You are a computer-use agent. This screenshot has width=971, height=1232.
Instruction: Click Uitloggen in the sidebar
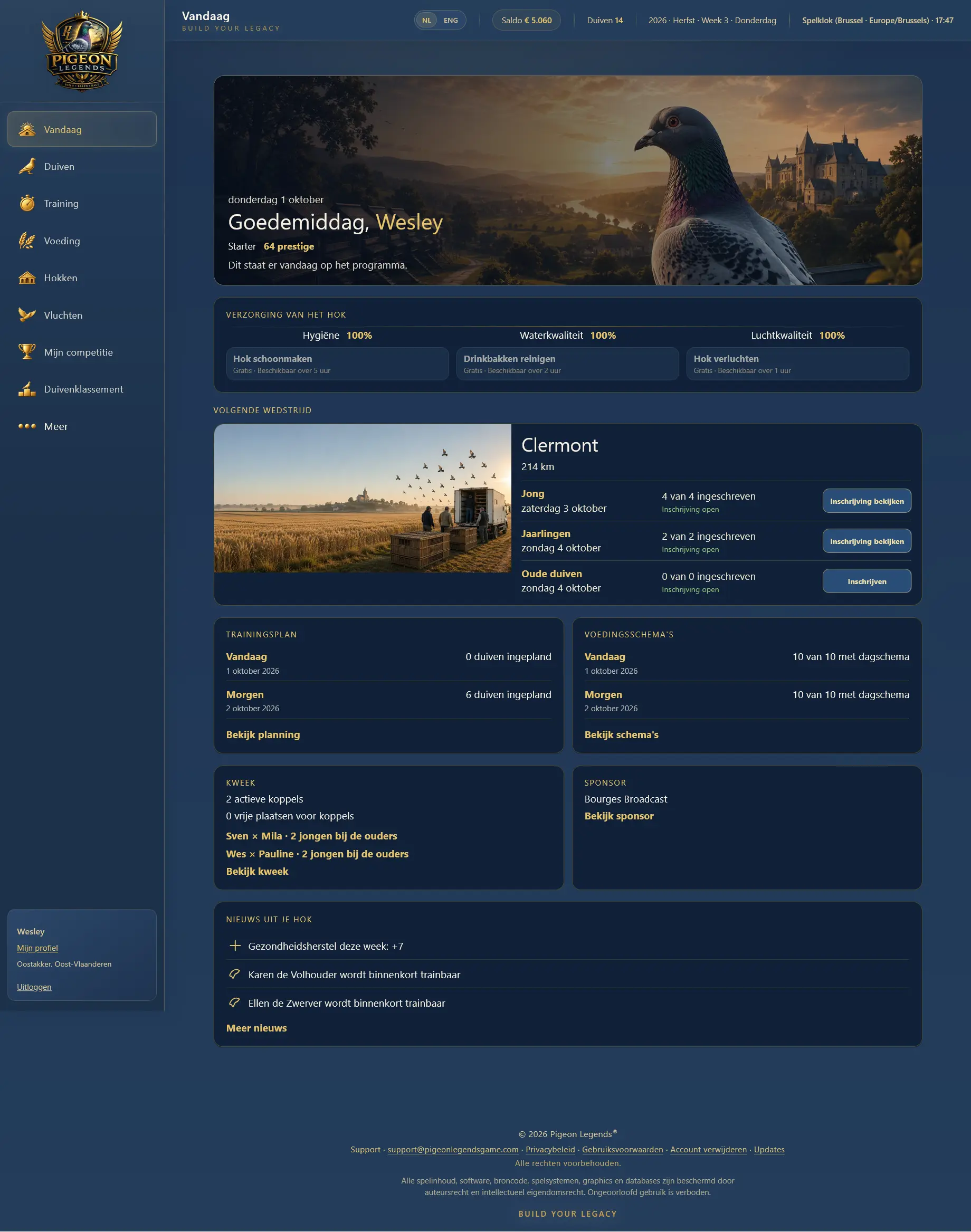point(34,987)
